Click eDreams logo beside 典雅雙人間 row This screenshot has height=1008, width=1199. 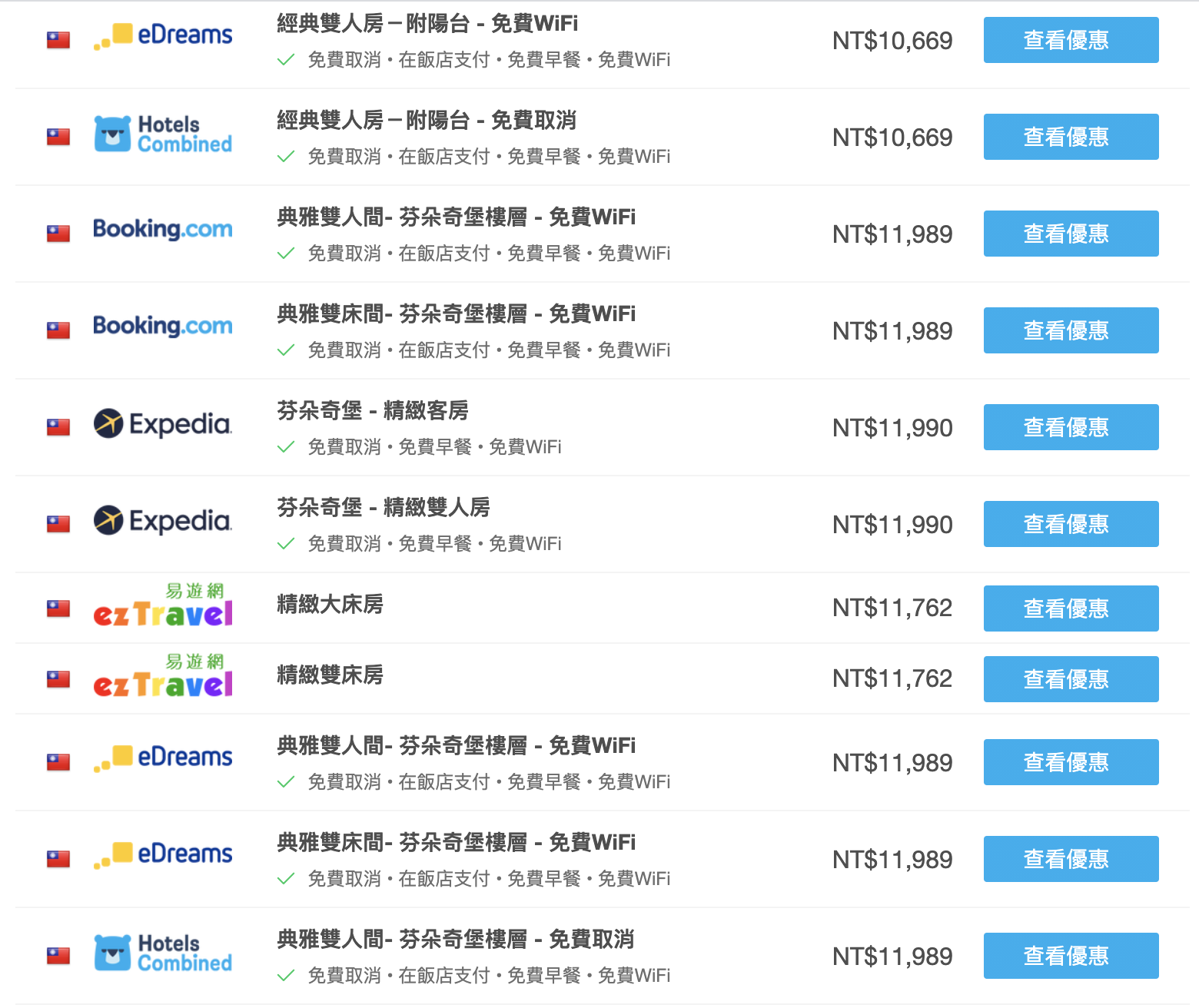click(162, 758)
